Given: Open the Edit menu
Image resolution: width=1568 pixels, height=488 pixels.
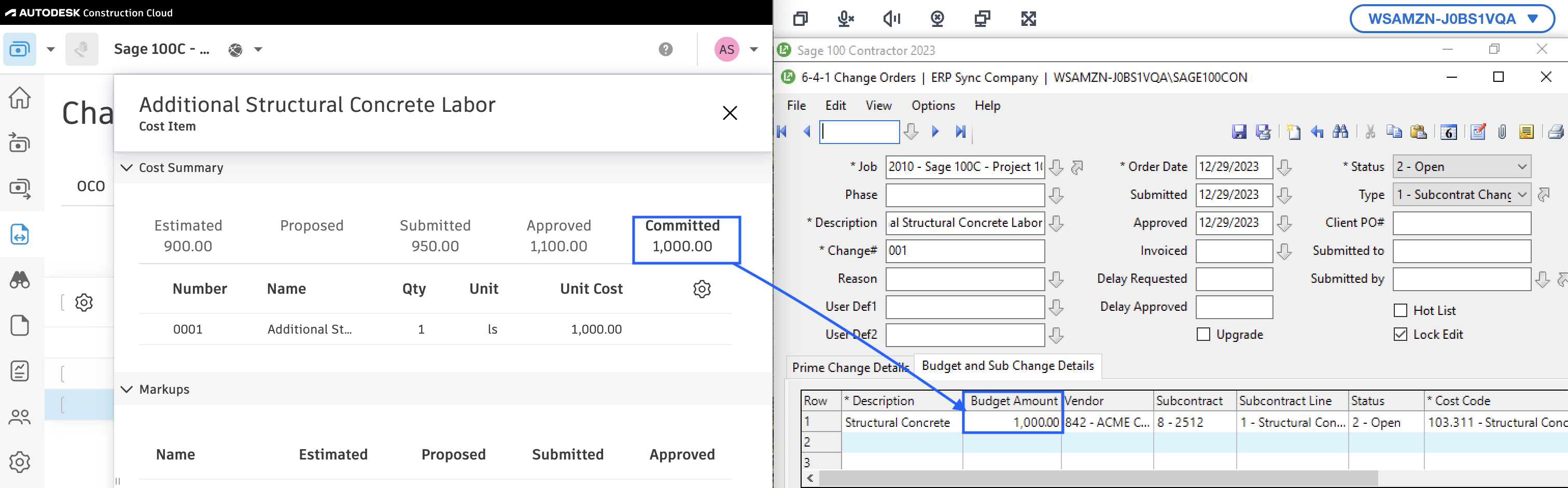Looking at the screenshot, I should point(836,105).
